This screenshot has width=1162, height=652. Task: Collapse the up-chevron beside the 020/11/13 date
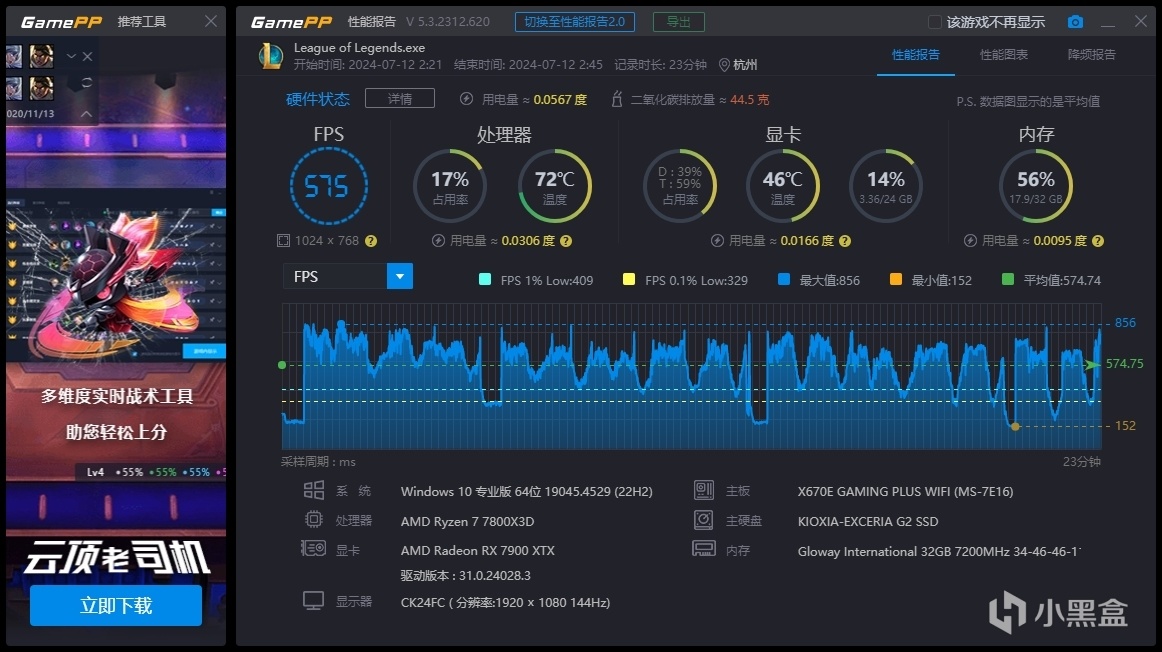[x=86, y=113]
